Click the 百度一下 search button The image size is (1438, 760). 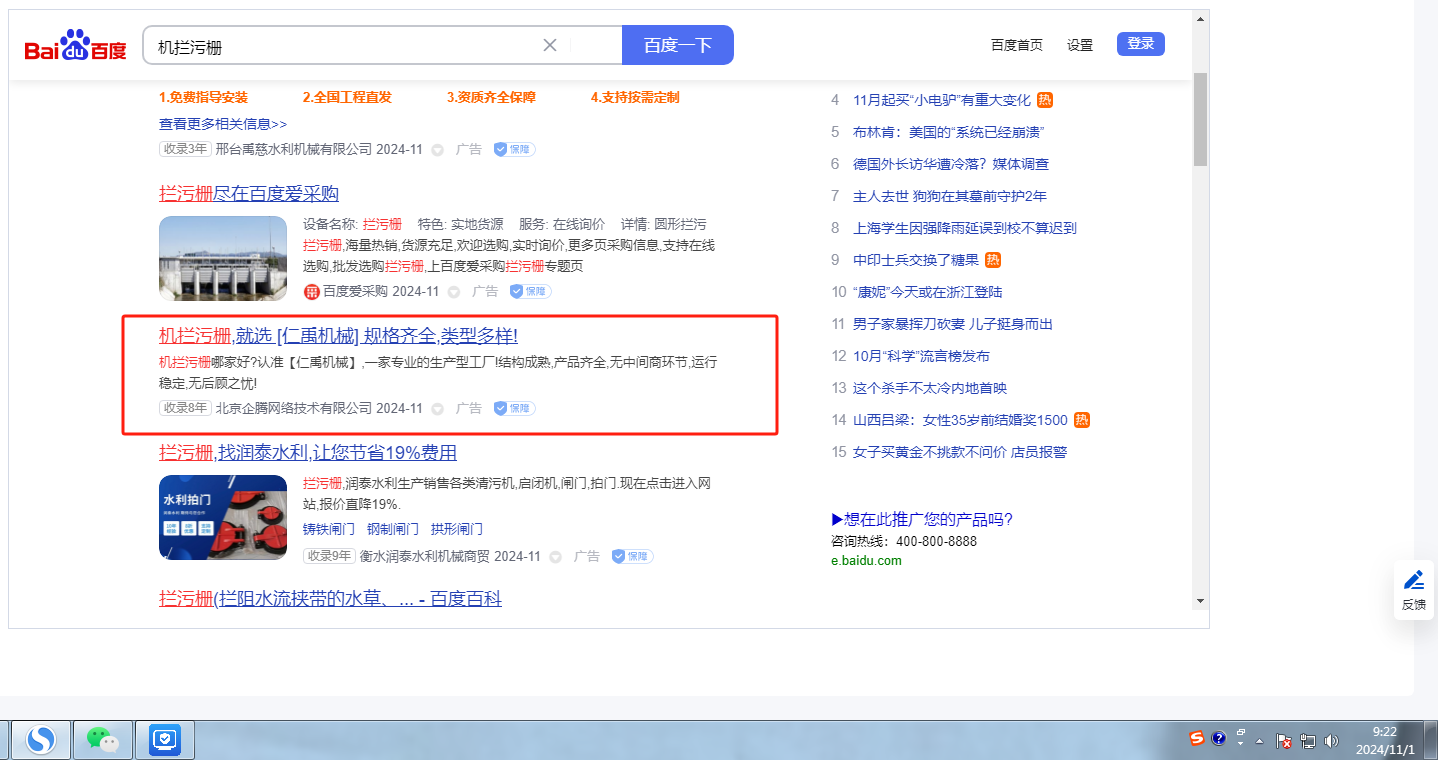coord(677,45)
